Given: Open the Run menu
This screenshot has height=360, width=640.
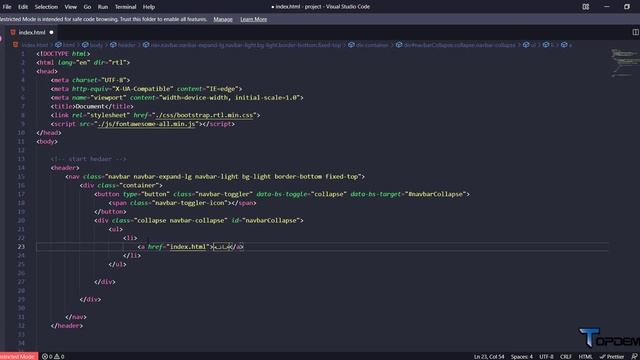Looking at the screenshot, I should click(103, 7).
